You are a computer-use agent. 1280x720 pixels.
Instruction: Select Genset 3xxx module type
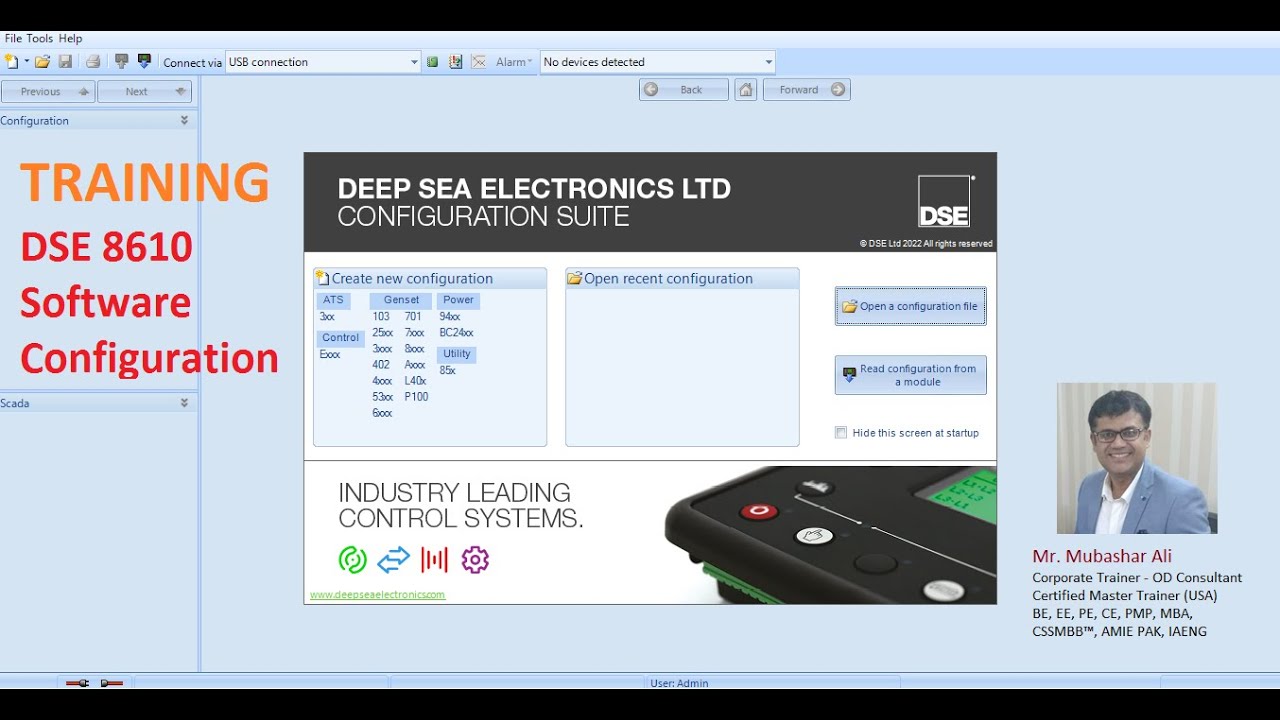click(382, 349)
